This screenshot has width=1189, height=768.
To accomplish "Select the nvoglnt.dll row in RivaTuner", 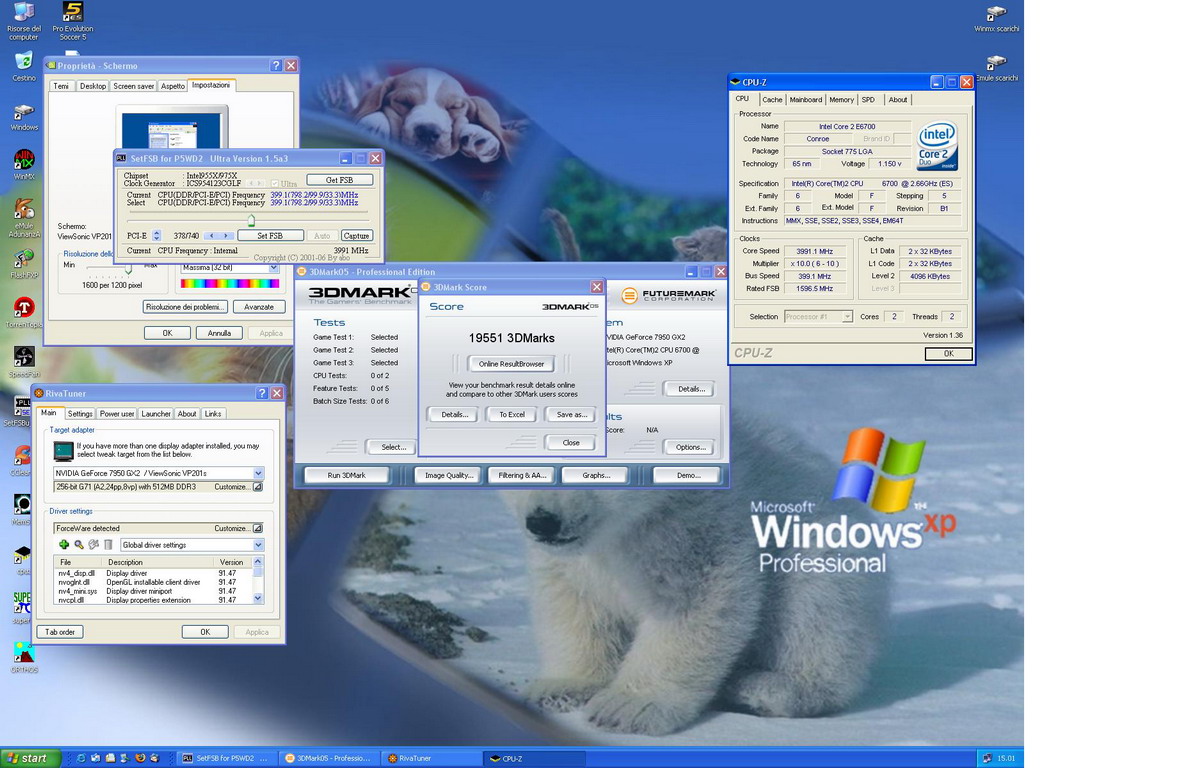I will click(153, 582).
